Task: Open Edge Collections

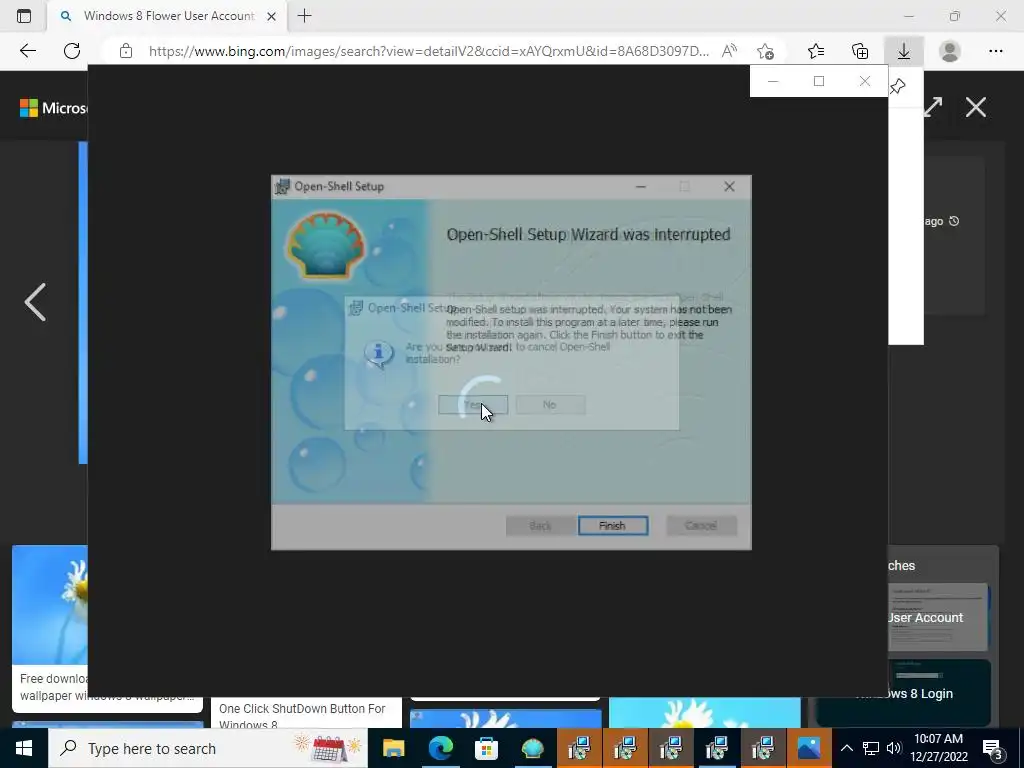Action: [860, 51]
